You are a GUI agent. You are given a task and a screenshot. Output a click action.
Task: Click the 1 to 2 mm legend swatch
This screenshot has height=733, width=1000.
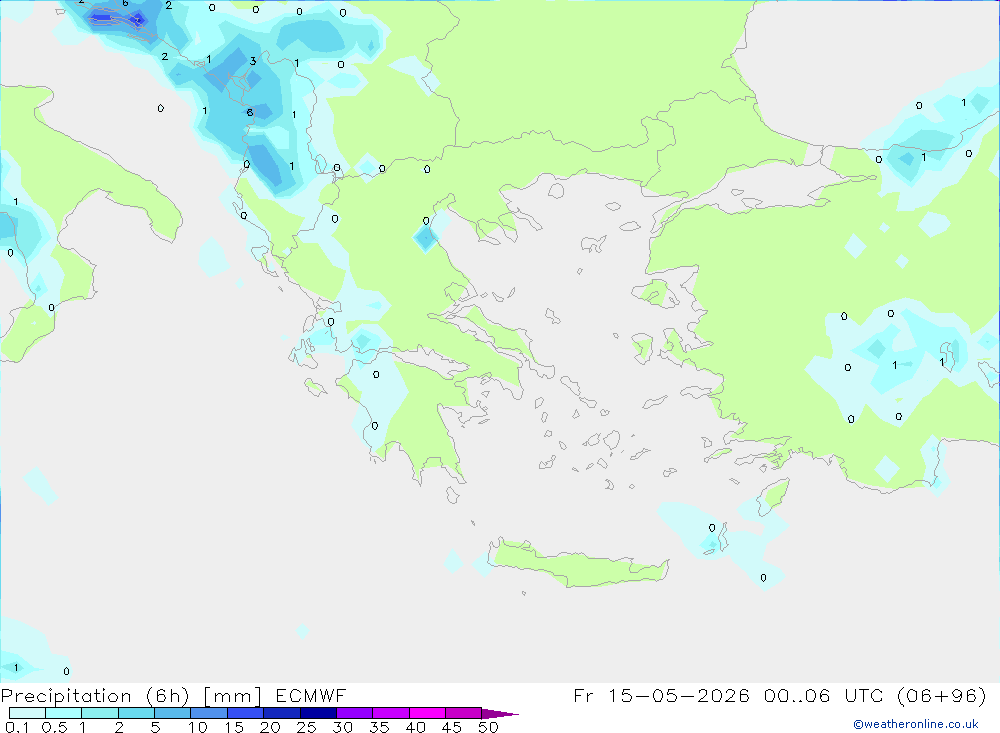(x=100, y=713)
